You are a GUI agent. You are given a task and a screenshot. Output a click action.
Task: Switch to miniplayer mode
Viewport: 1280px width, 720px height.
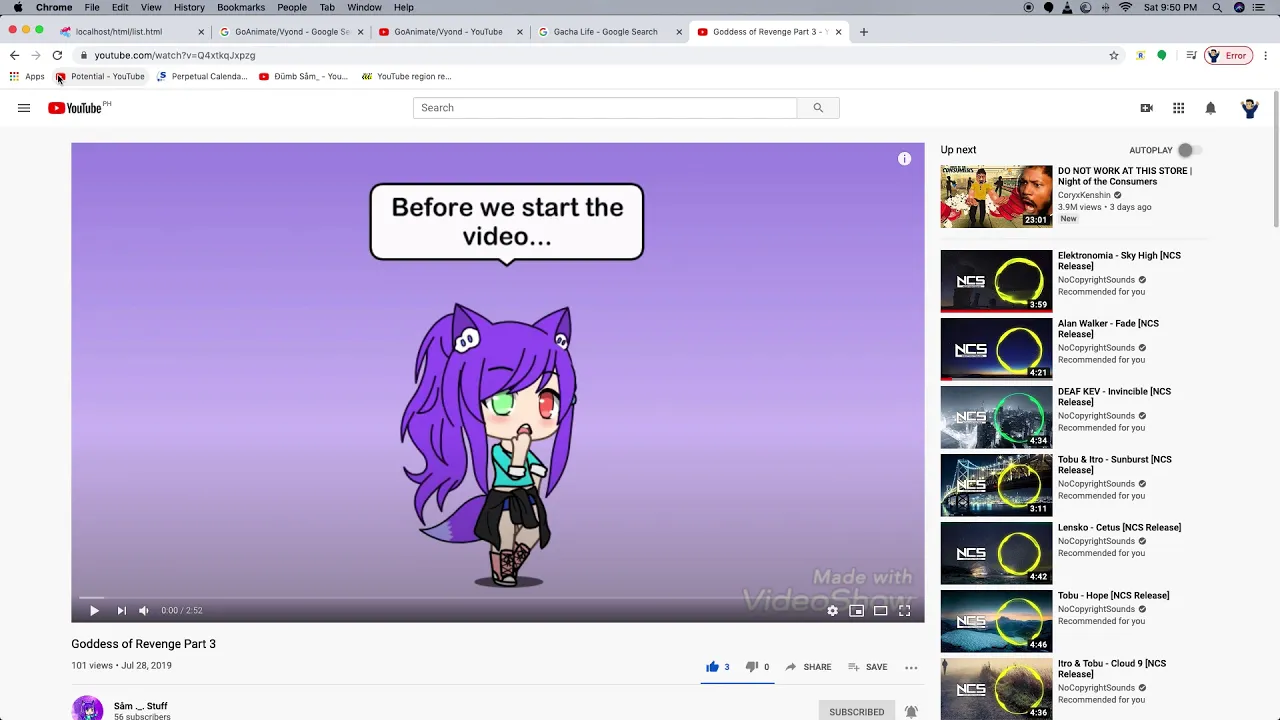(x=856, y=610)
